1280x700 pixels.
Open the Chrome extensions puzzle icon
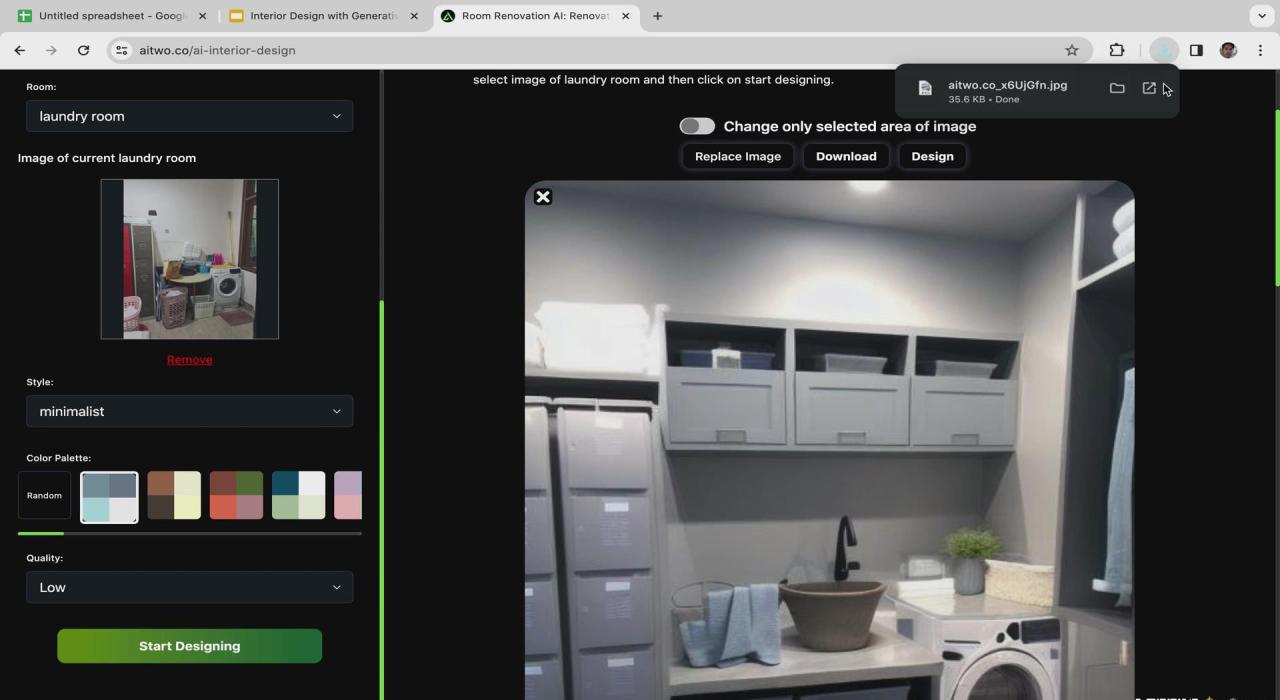(x=1117, y=50)
